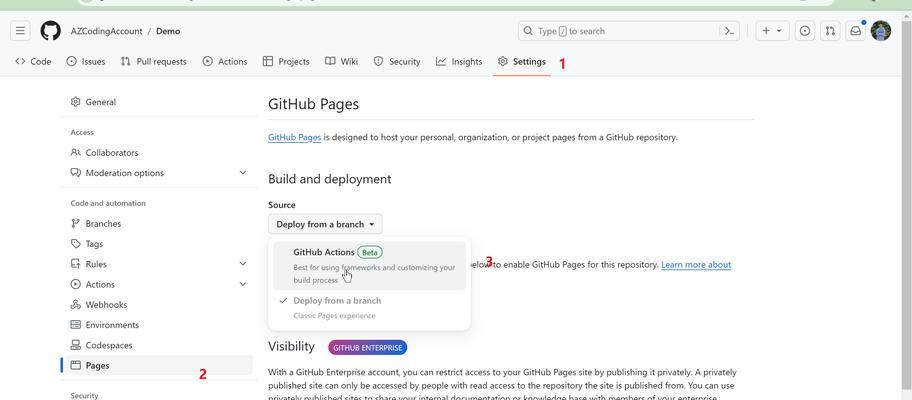912x400 pixels.
Task: Click the Branches git-branch icon
Action: coord(75,223)
